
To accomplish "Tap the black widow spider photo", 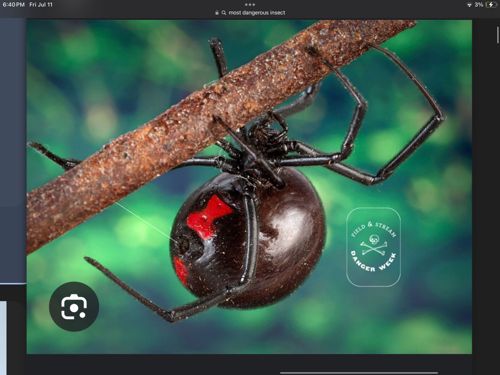I will tap(249, 187).
